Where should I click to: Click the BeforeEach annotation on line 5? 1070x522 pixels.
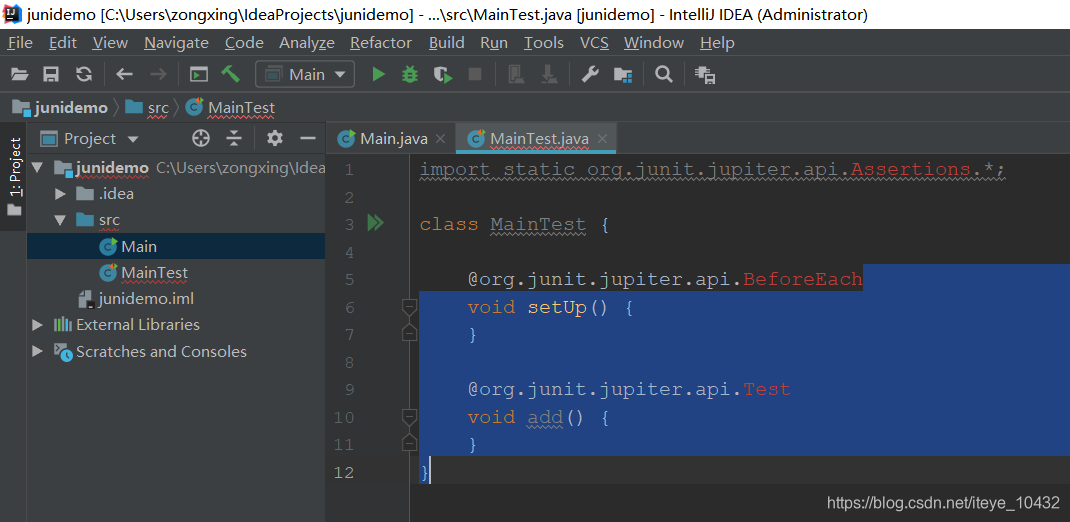pyautogui.click(x=802, y=278)
